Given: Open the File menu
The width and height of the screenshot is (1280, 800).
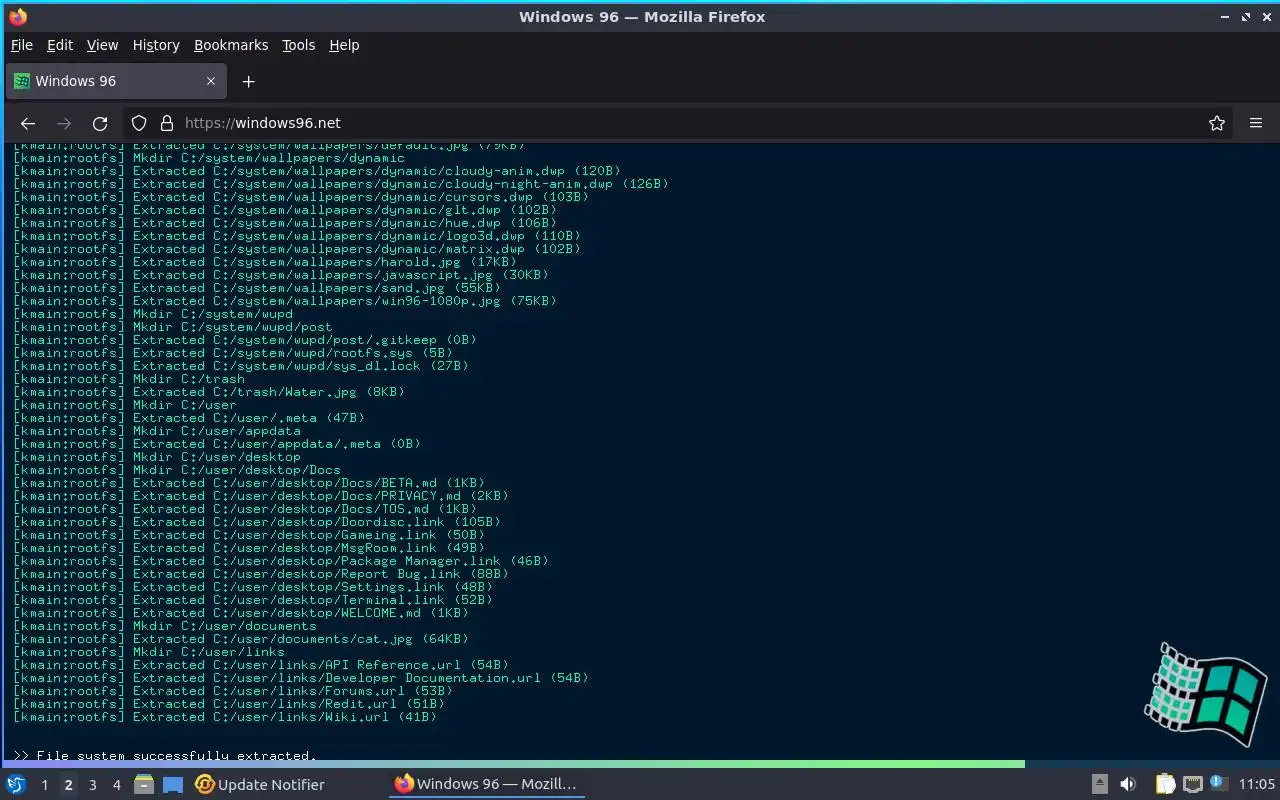Looking at the screenshot, I should click(x=22, y=45).
